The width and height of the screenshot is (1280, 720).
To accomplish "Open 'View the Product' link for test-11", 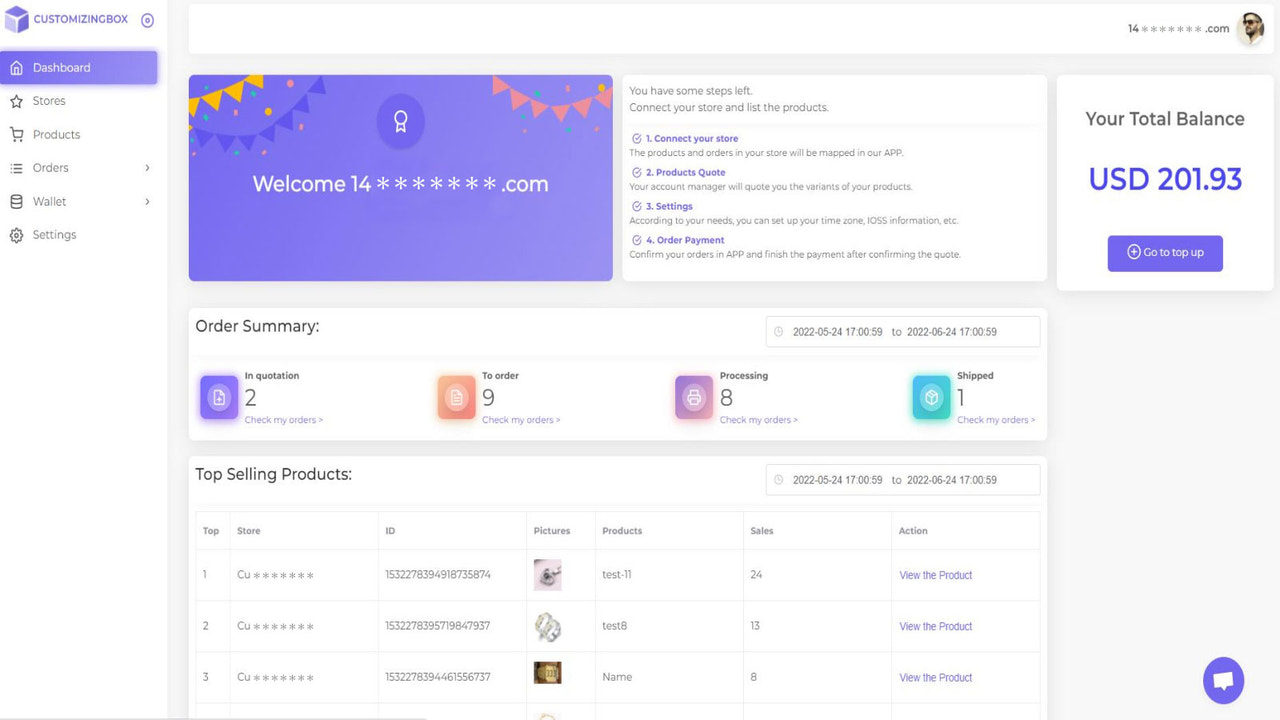I will [x=935, y=575].
